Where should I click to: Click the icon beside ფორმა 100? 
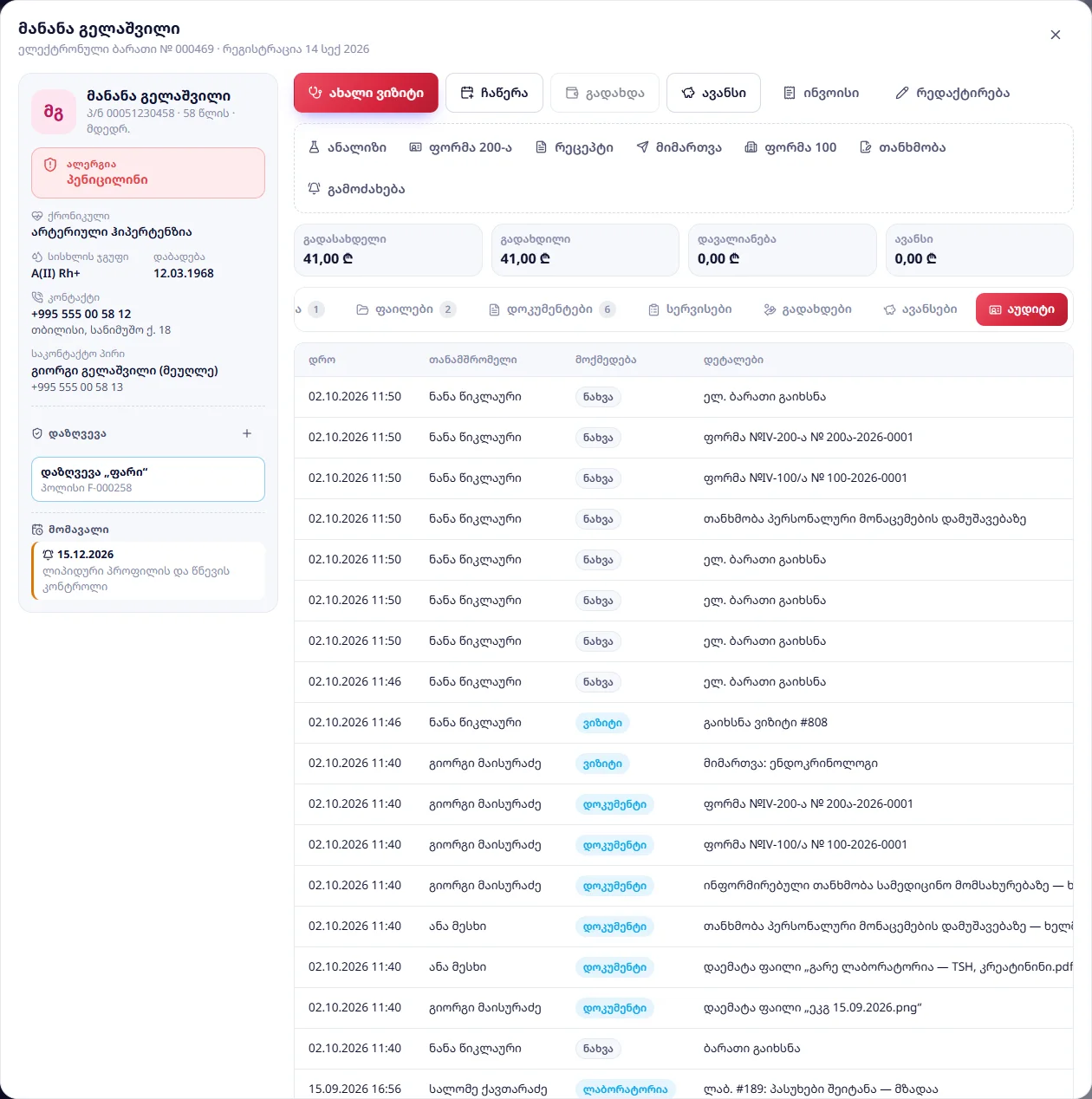click(x=751, y=147)
